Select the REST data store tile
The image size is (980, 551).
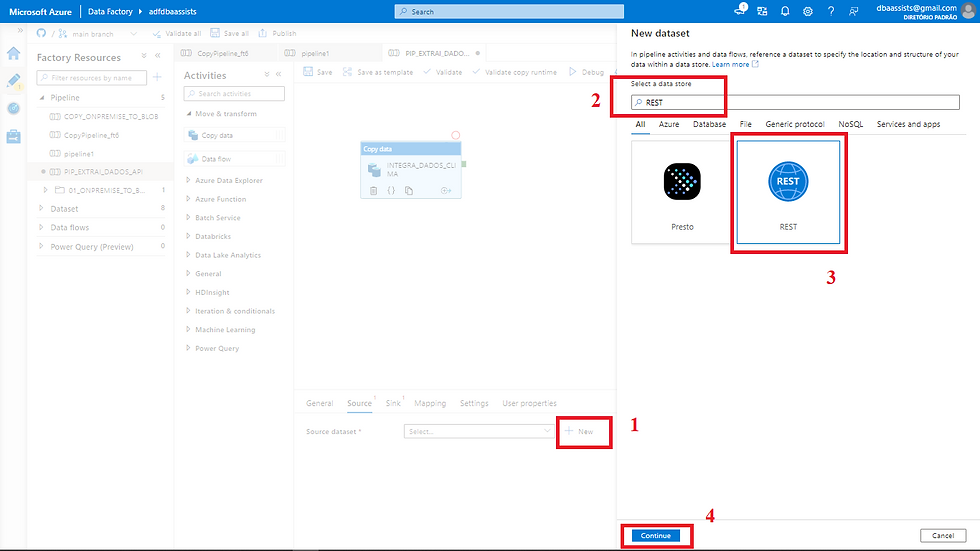[788, 192]
